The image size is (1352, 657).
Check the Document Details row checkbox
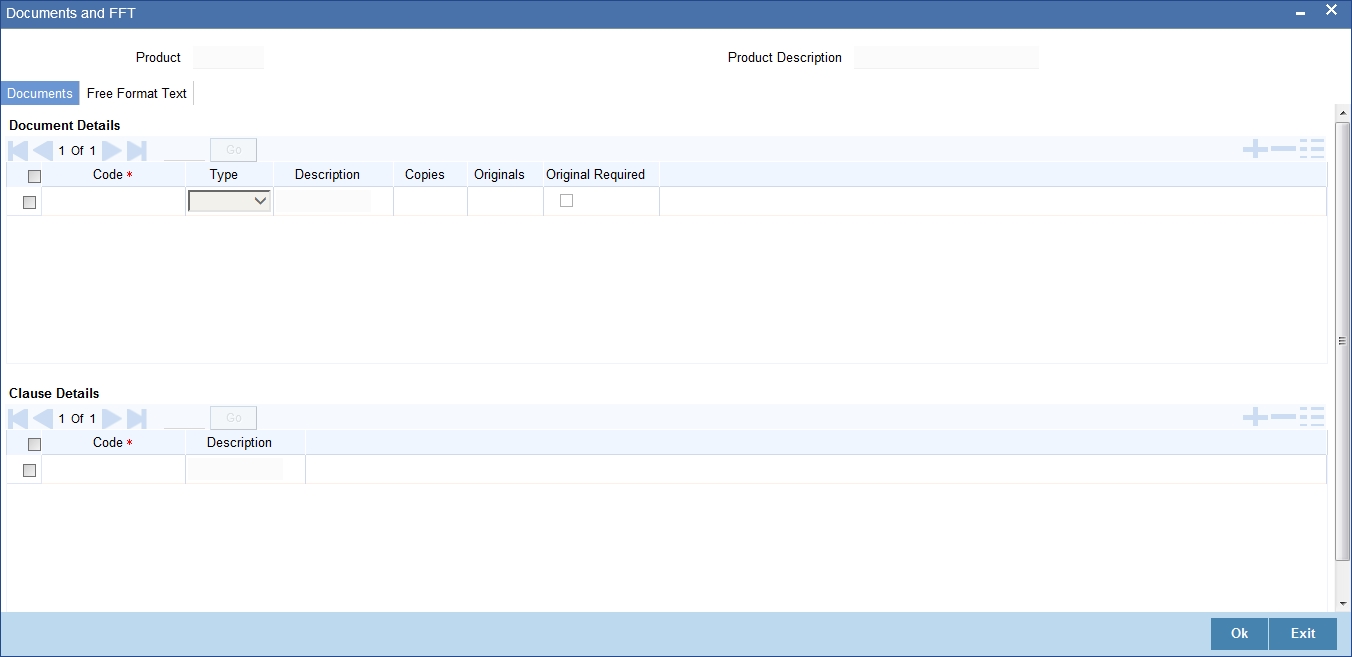29,202
